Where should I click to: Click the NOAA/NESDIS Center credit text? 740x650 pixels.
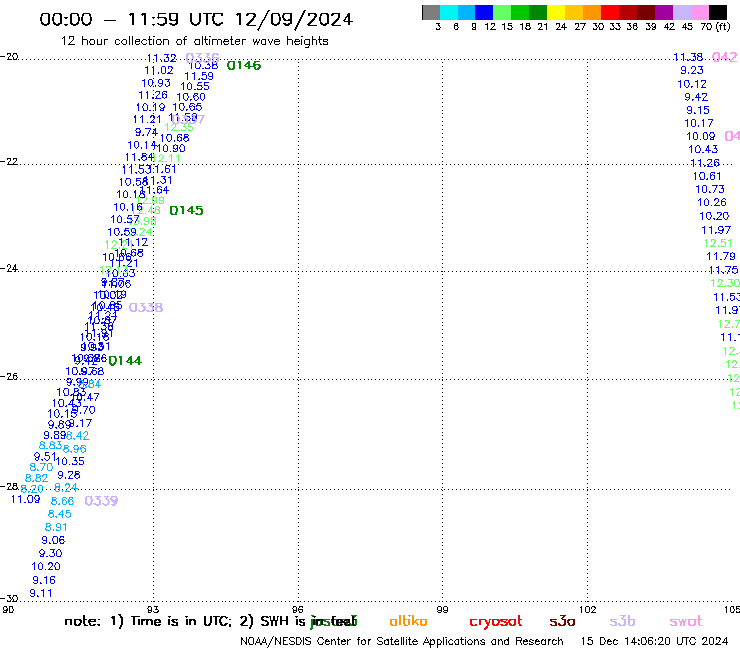[402, 642]
